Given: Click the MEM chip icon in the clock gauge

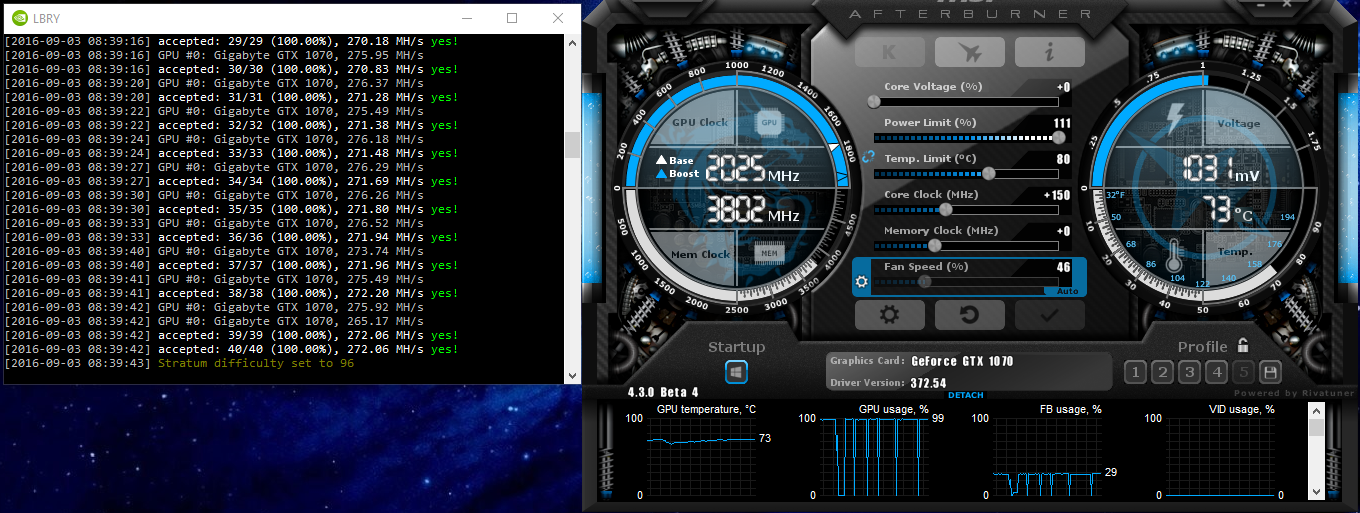Looking at the screenshot, I should coord(769,253).
